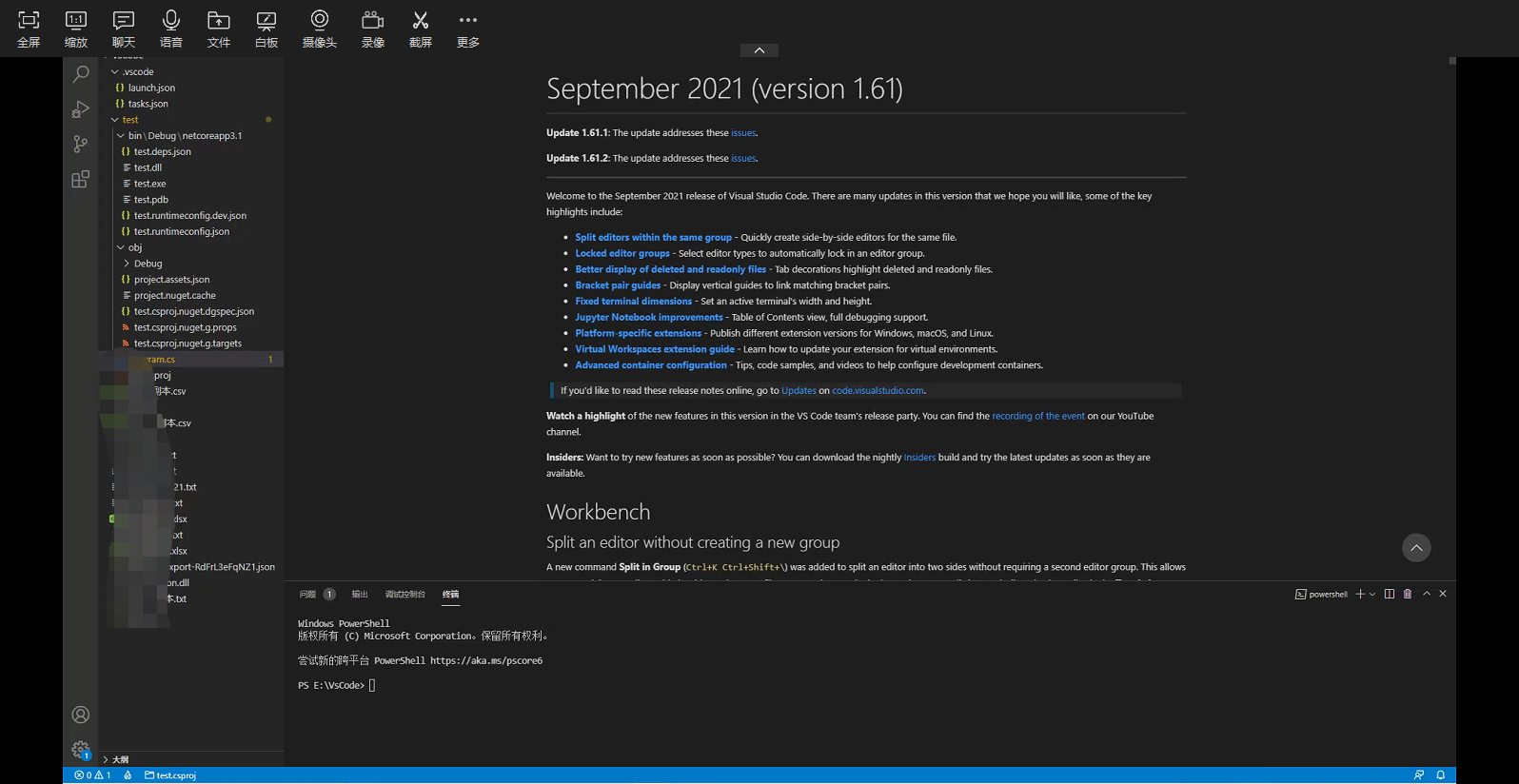Click 'recording of the event' link
The width and height of the screenshot is (1519, 784).
tap(1038, 417)
